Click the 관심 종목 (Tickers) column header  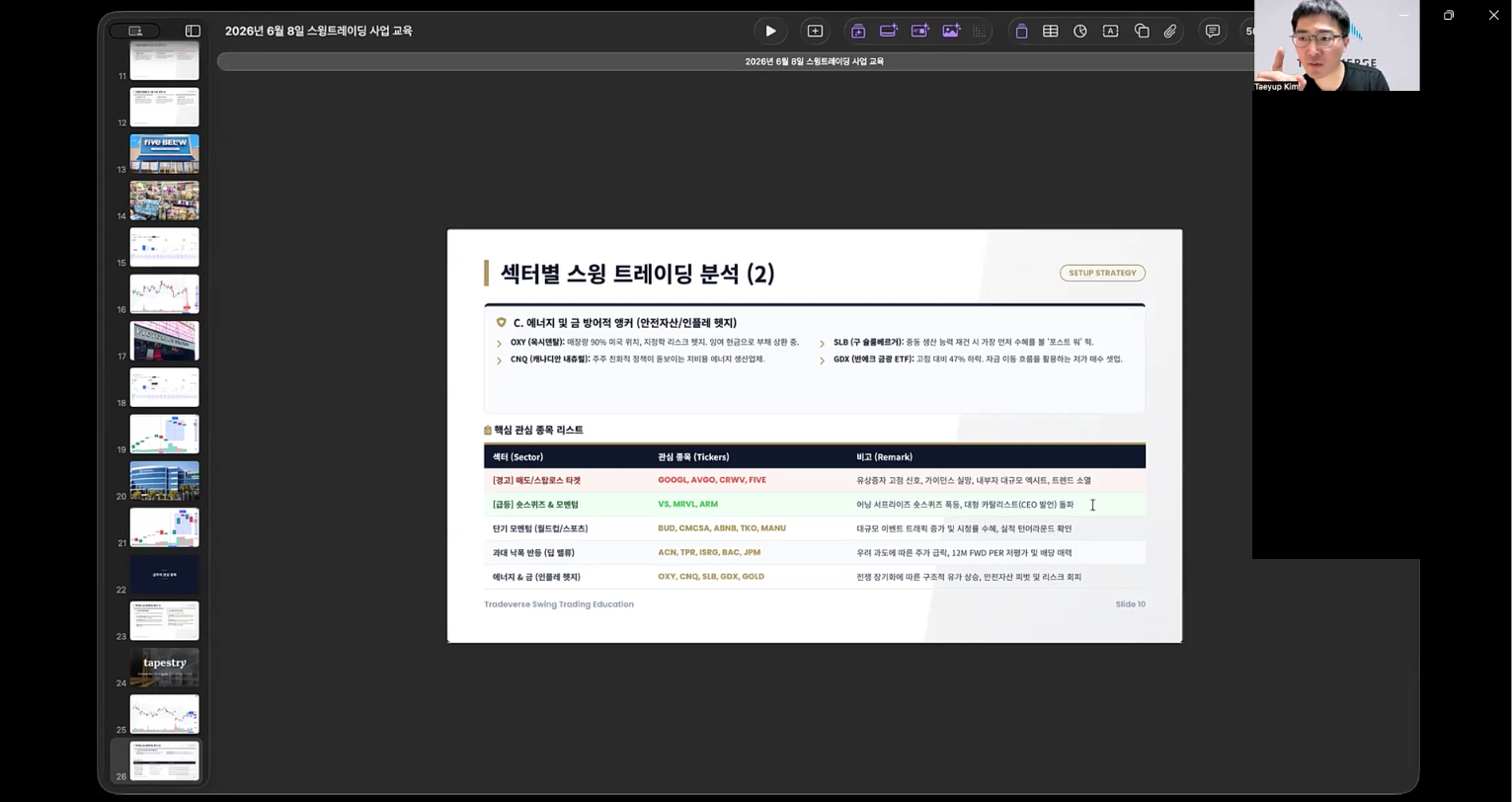tap(693, 457)
